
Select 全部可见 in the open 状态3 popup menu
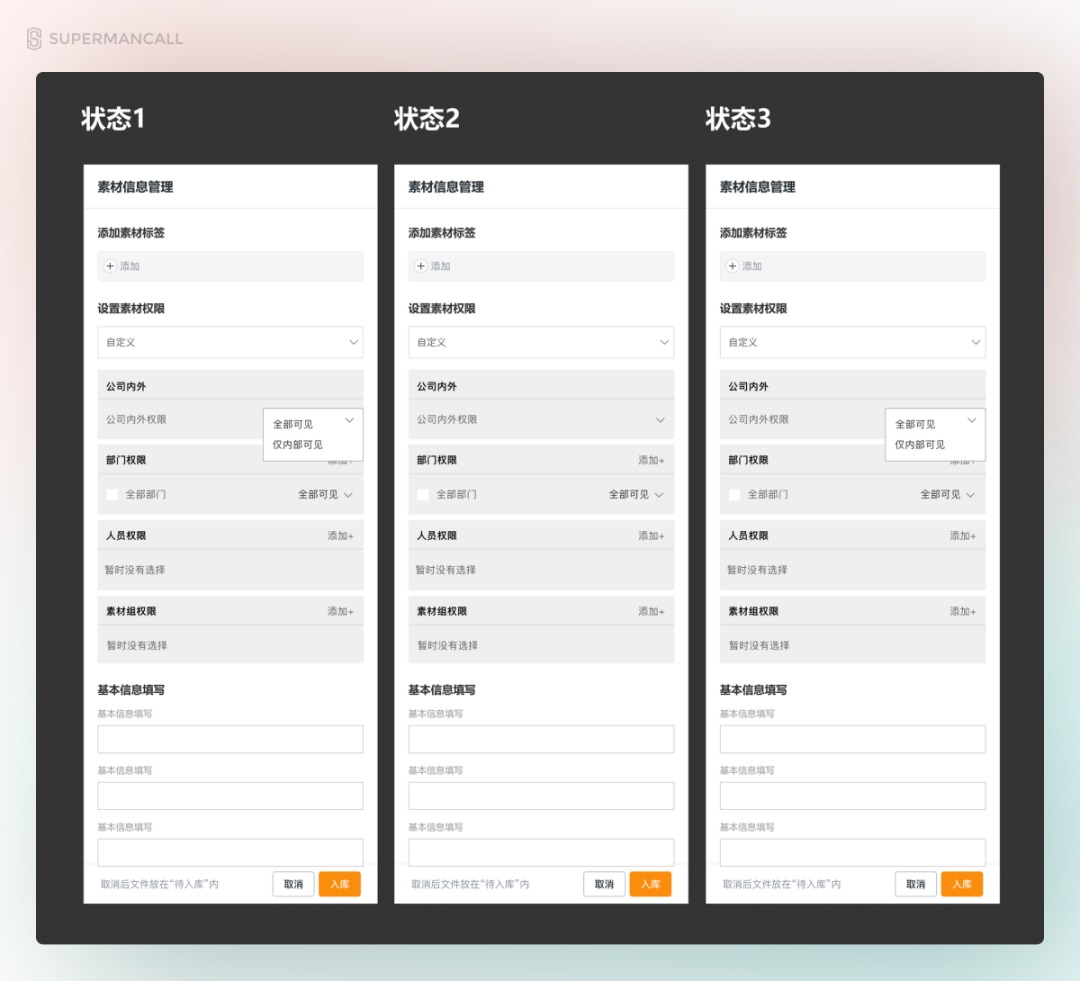[915, 424]
